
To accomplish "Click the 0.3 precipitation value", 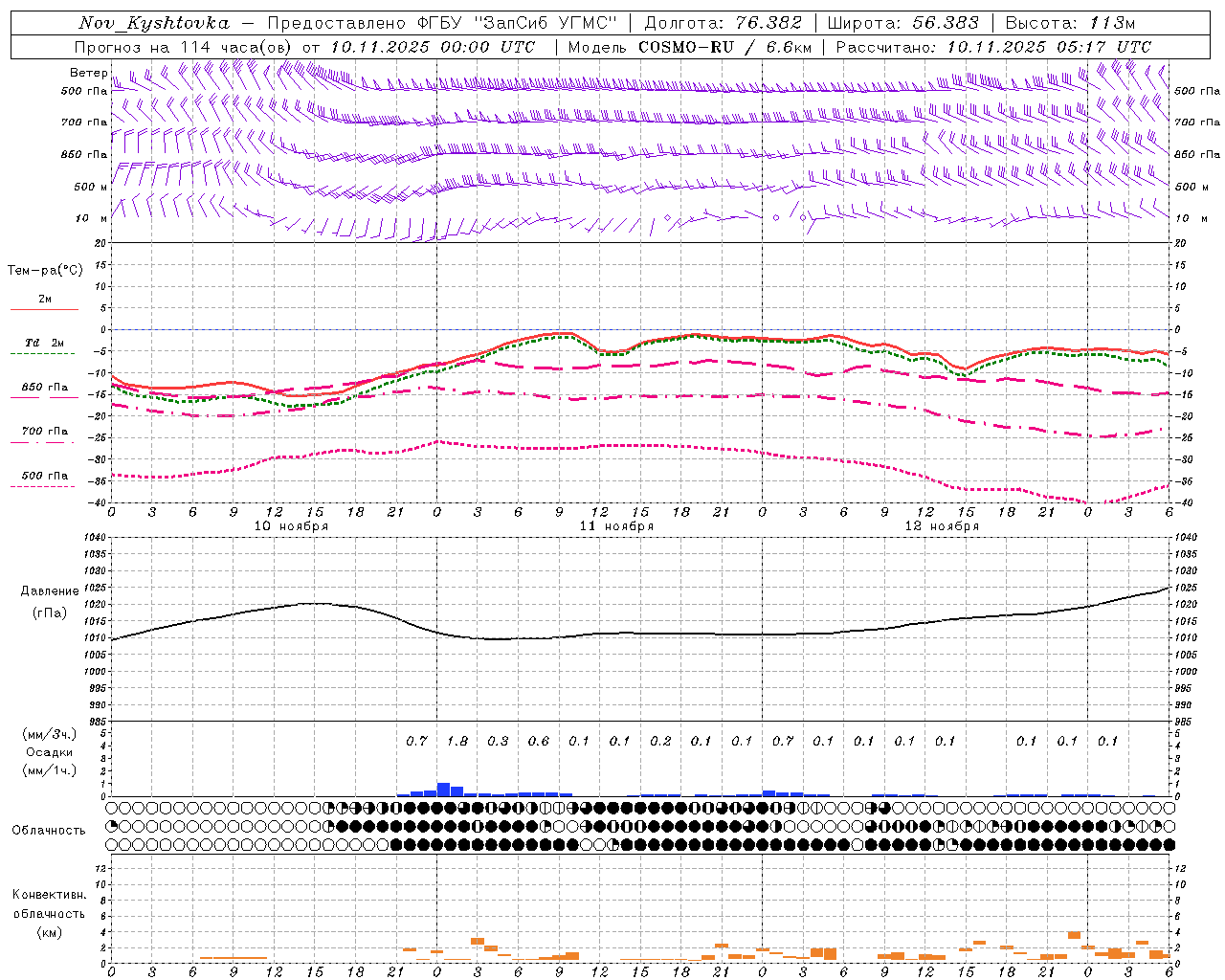I will click(x=498, y=741).
